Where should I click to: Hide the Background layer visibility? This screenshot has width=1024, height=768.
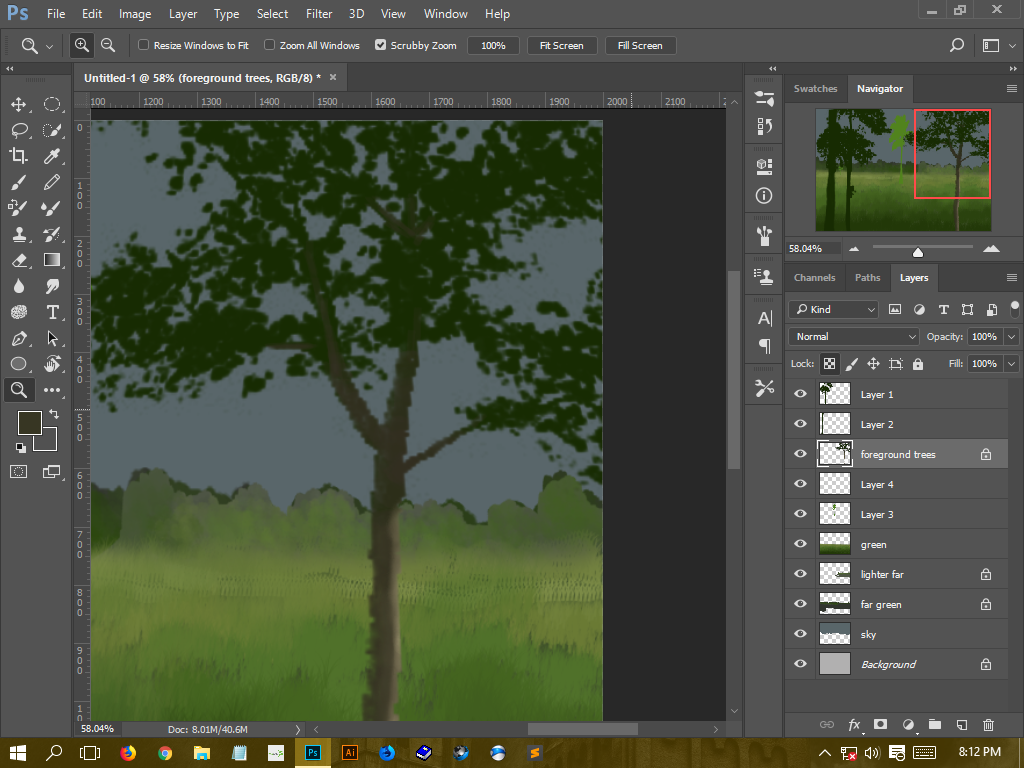pyautogui.click(x=800, y=664)
